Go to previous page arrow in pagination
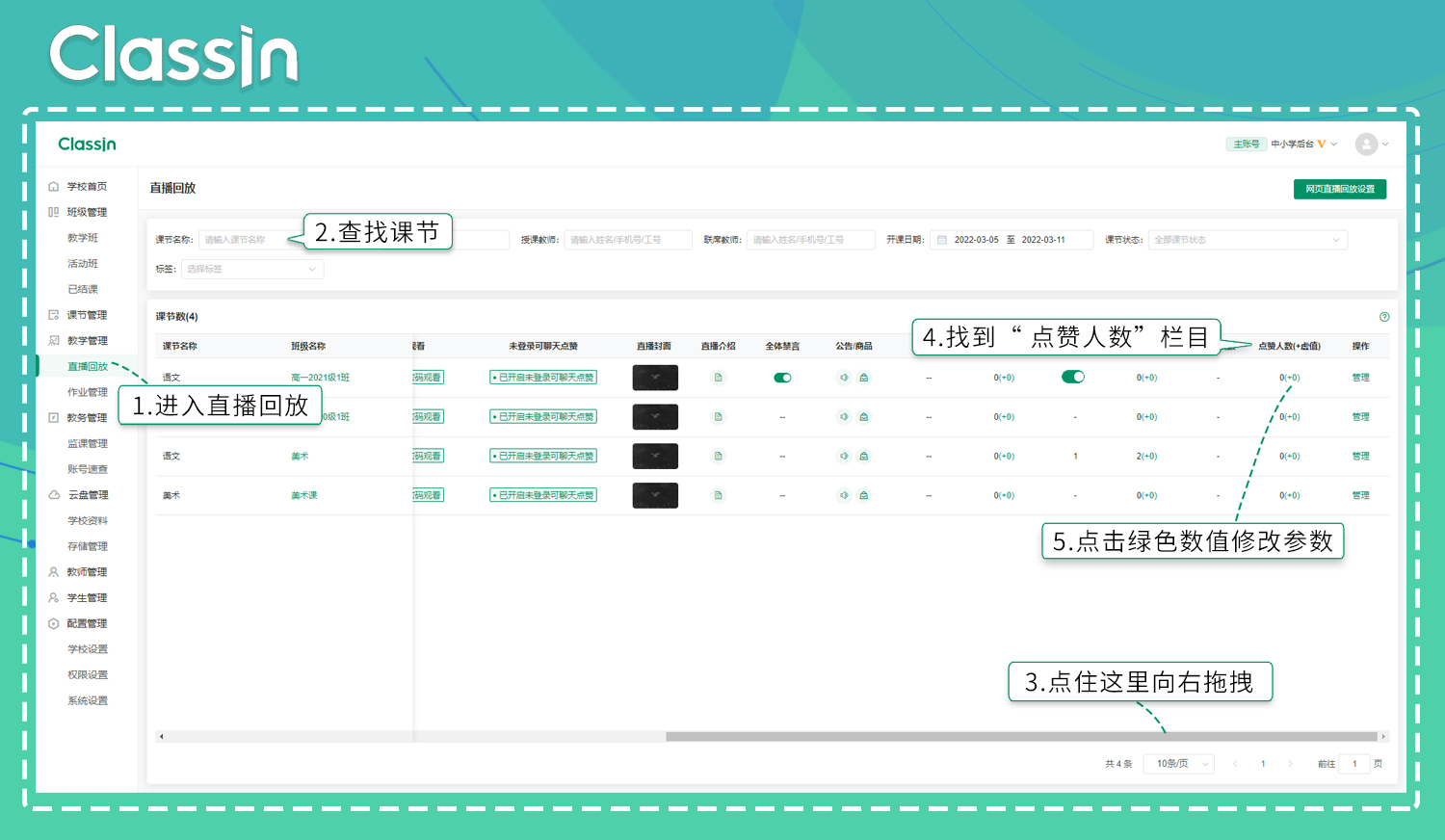The height and width of the screenshot is (840, 1445). [x=1235, y=764]
